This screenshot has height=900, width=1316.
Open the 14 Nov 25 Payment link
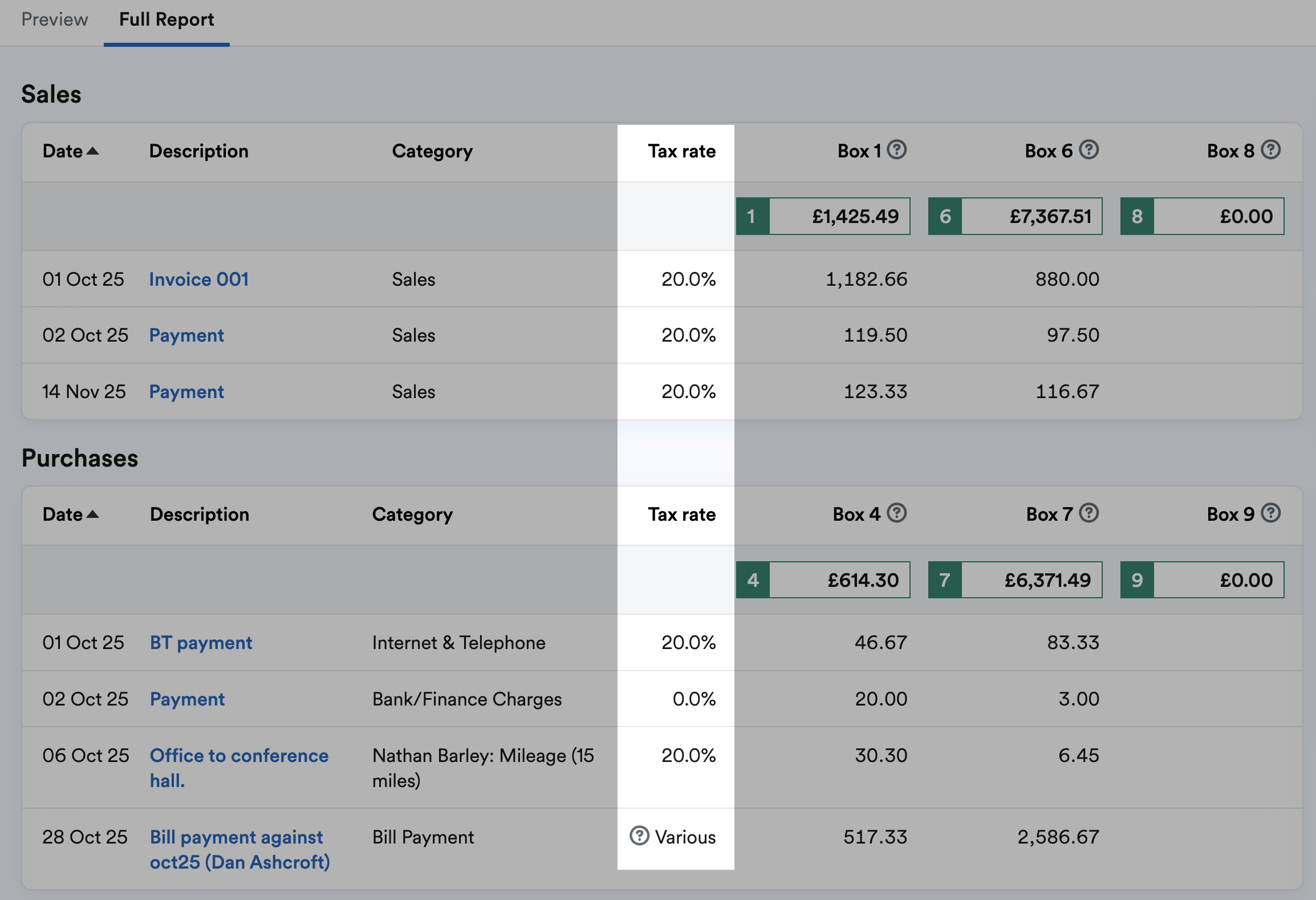pyautogui.click(x=186, y=391)
